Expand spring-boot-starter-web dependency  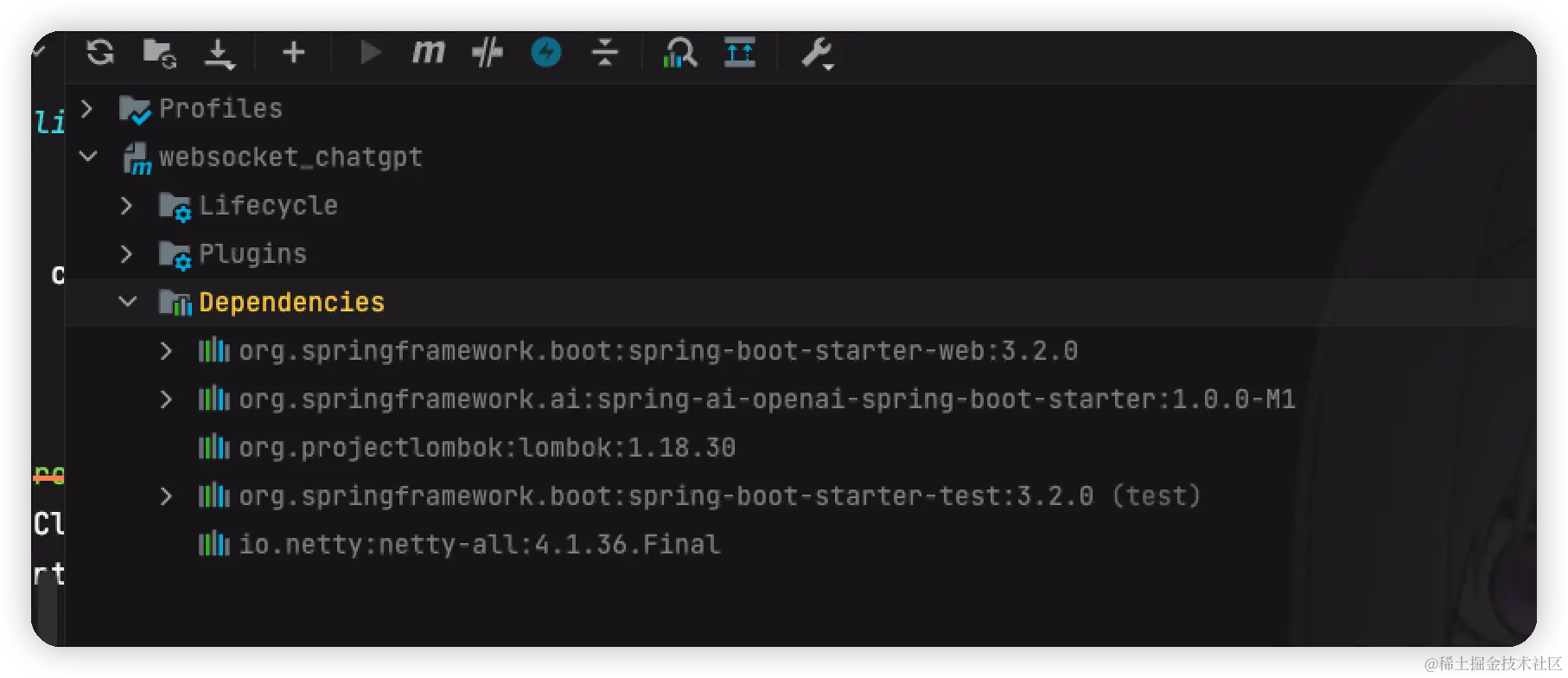click(166, 350)
